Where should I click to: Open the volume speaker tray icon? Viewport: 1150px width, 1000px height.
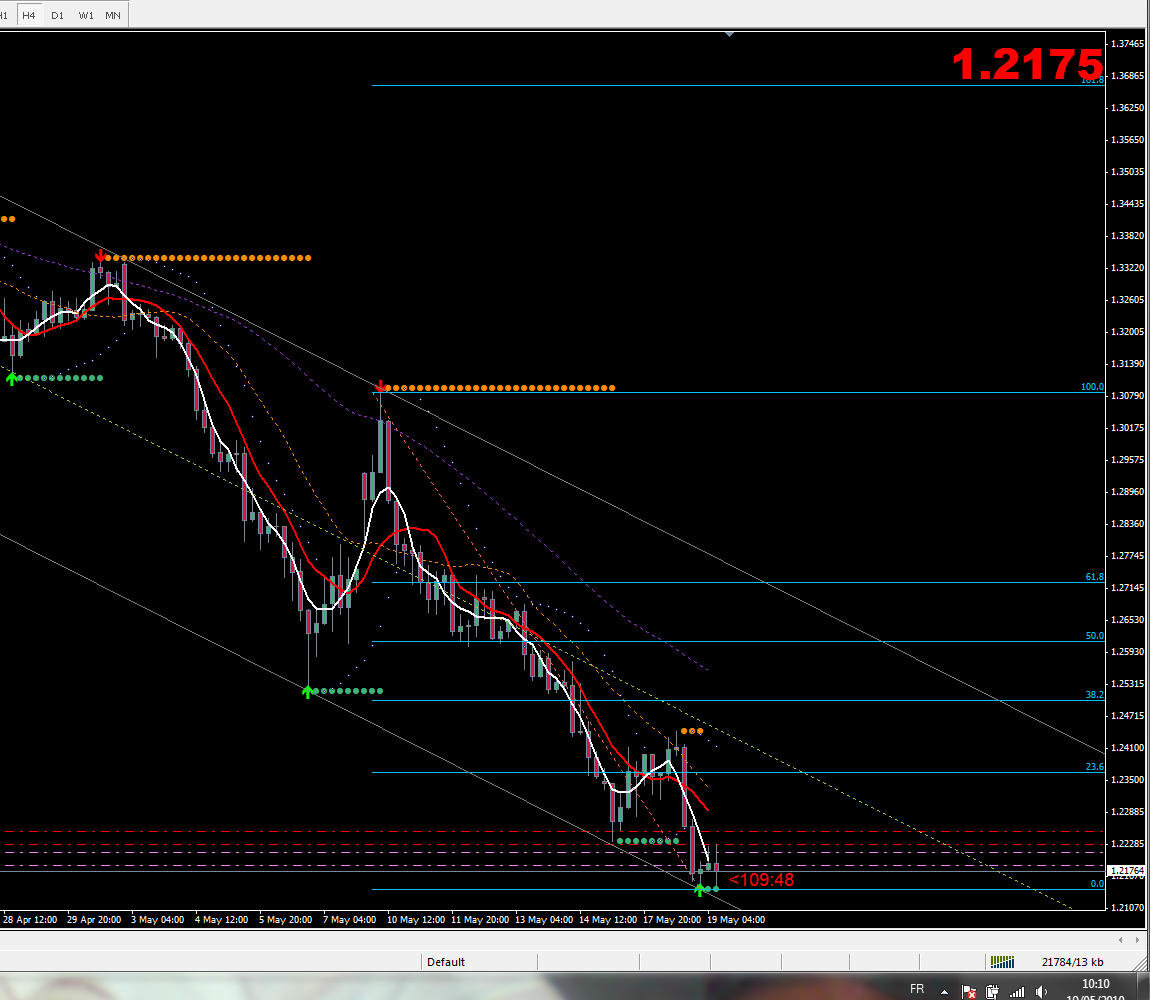[1041, 992]
